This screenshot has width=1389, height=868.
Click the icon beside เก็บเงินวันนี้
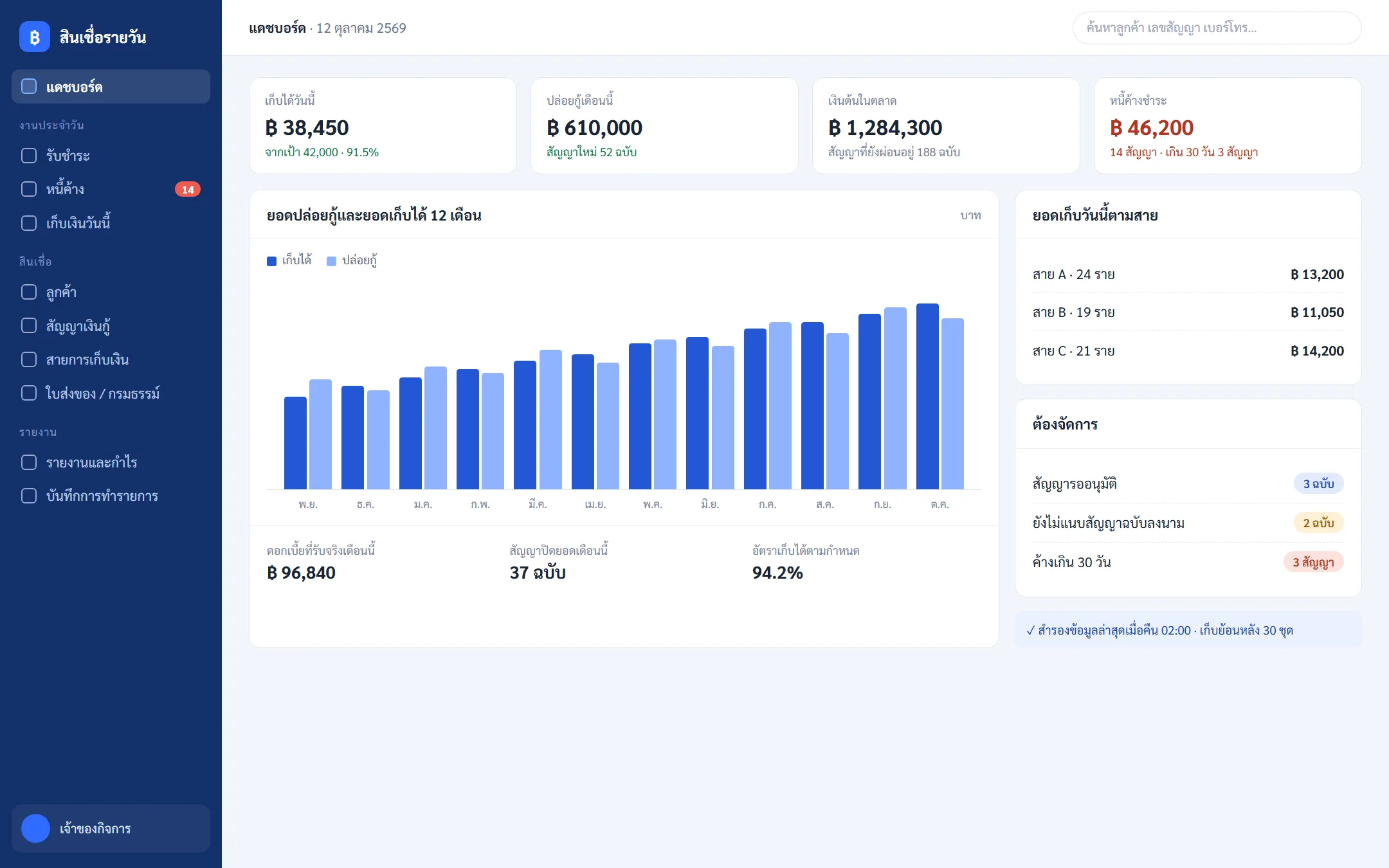click(x=29, y=223)
